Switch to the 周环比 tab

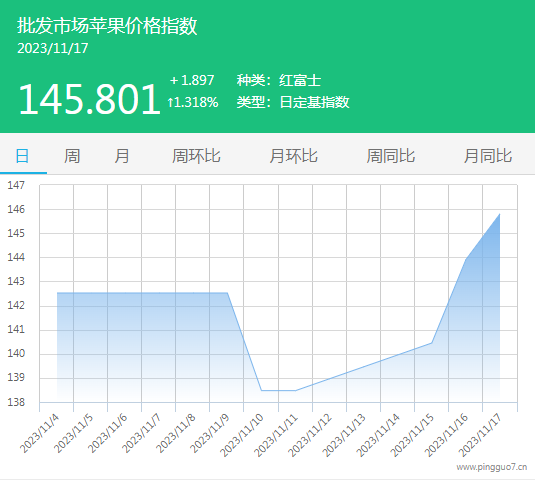[196, 156]
